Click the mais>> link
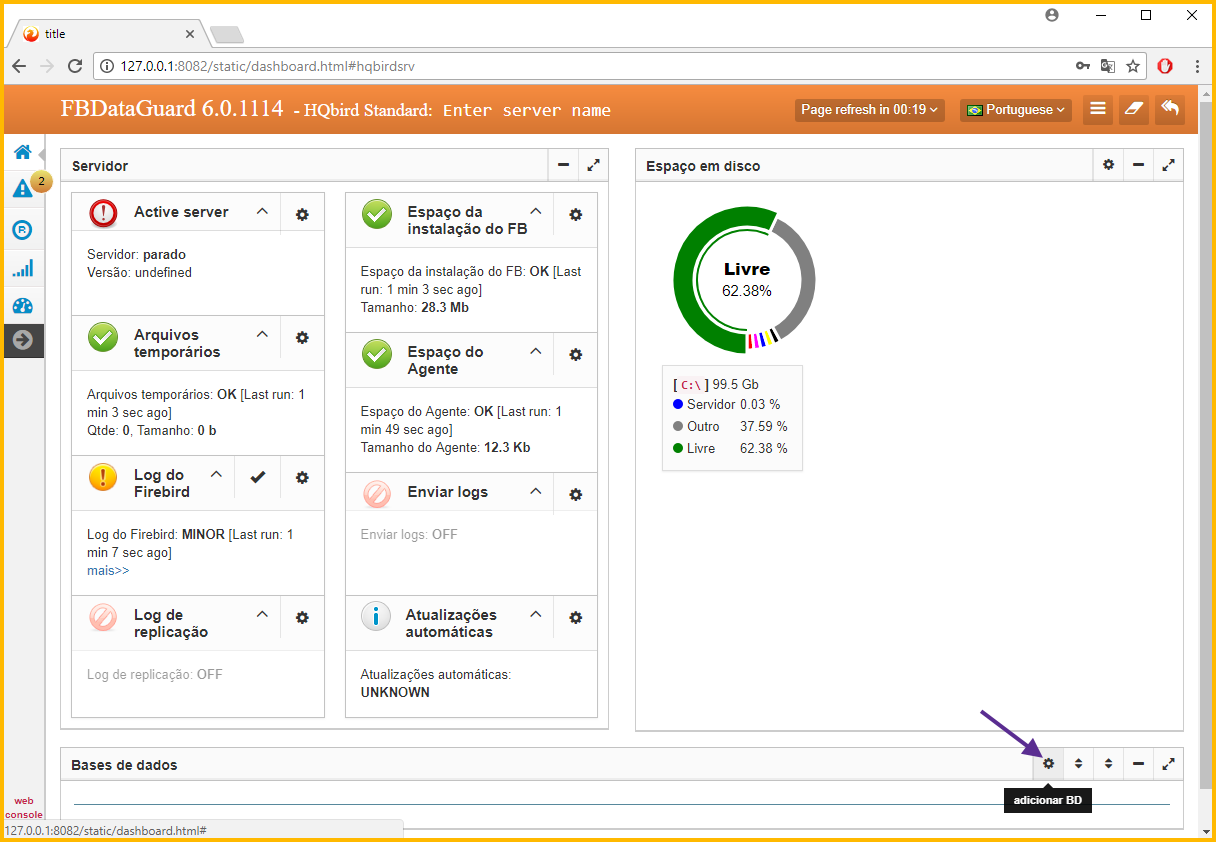 (108, 571)
